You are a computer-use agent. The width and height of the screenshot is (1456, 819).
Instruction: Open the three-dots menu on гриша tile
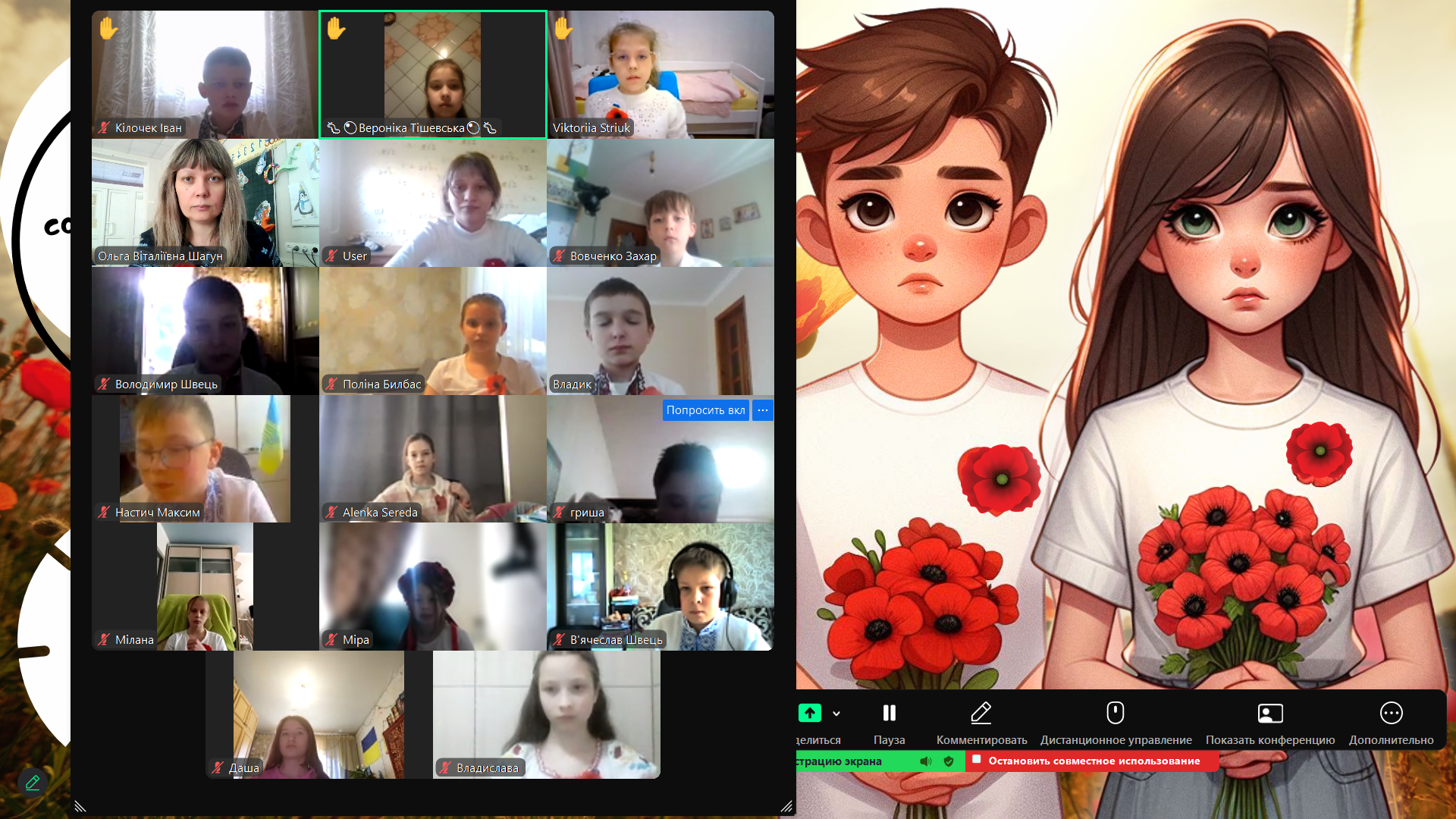pyautogui.click(x=763, y=410)
